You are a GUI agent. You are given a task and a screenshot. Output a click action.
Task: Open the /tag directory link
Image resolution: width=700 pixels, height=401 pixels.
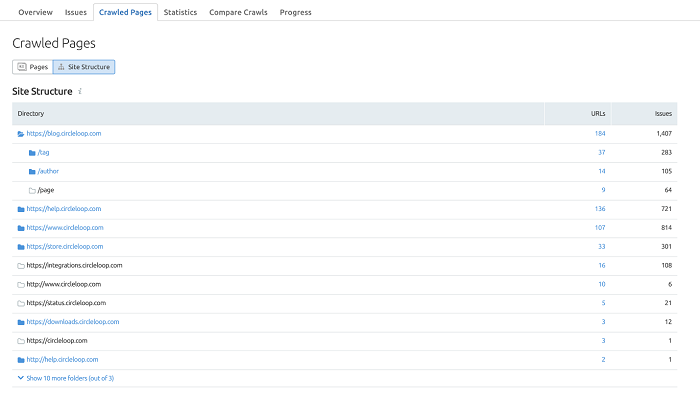click(x=43, y=152)
